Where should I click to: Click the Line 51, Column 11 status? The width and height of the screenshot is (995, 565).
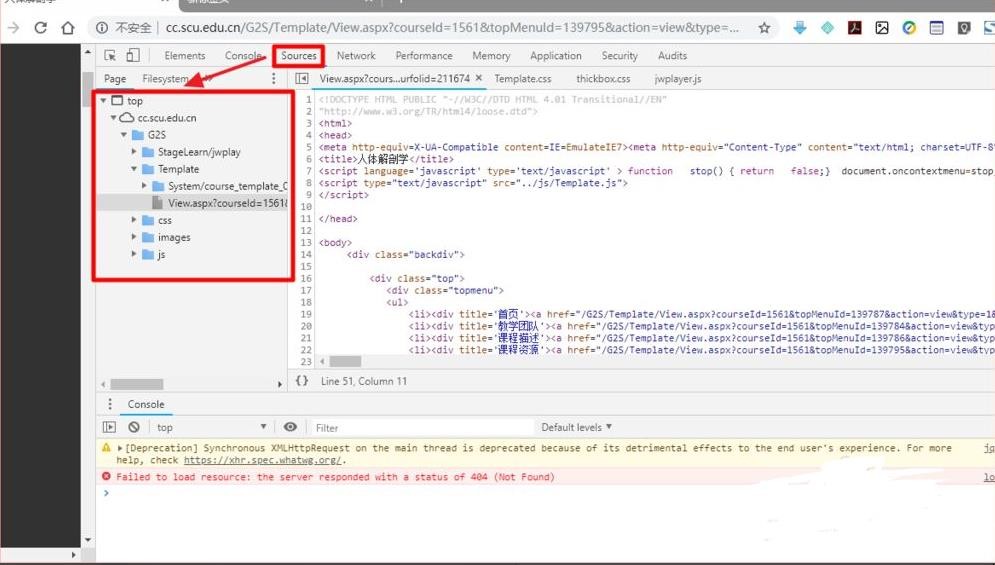(364, 381)
